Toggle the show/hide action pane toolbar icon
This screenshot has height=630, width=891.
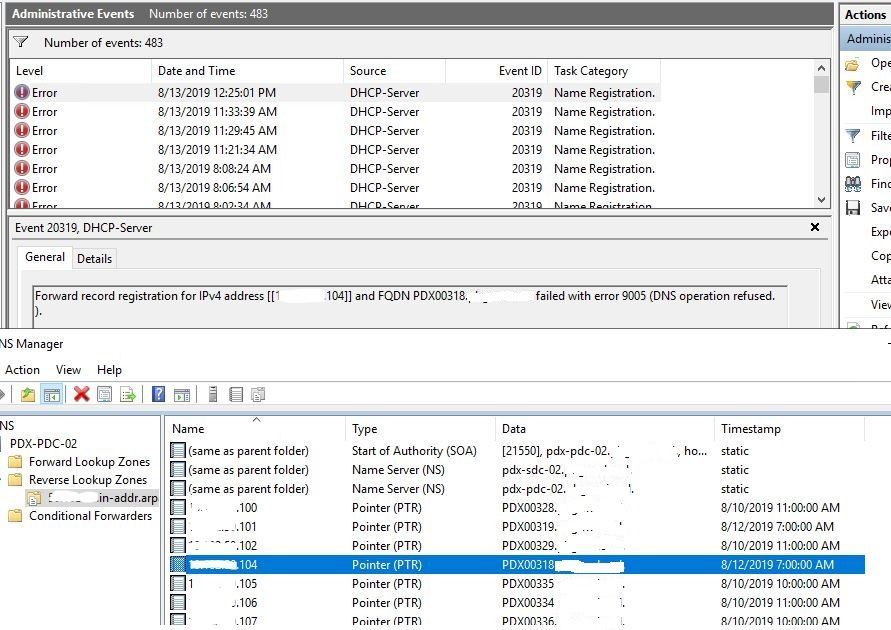[x=182, y=395]
